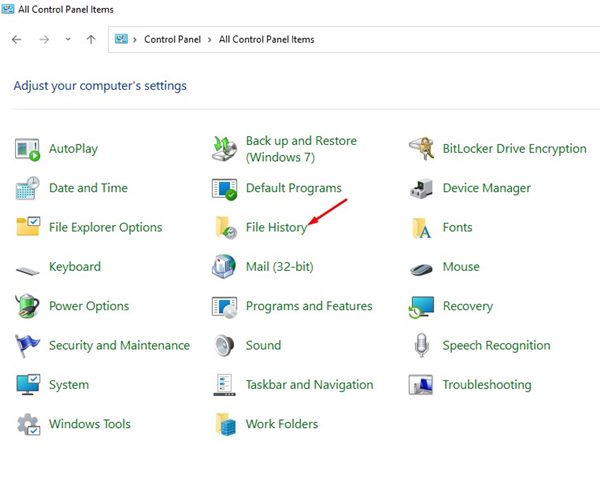Go up one level with Up arrow

pyautogui.click(x=91, y=40)
